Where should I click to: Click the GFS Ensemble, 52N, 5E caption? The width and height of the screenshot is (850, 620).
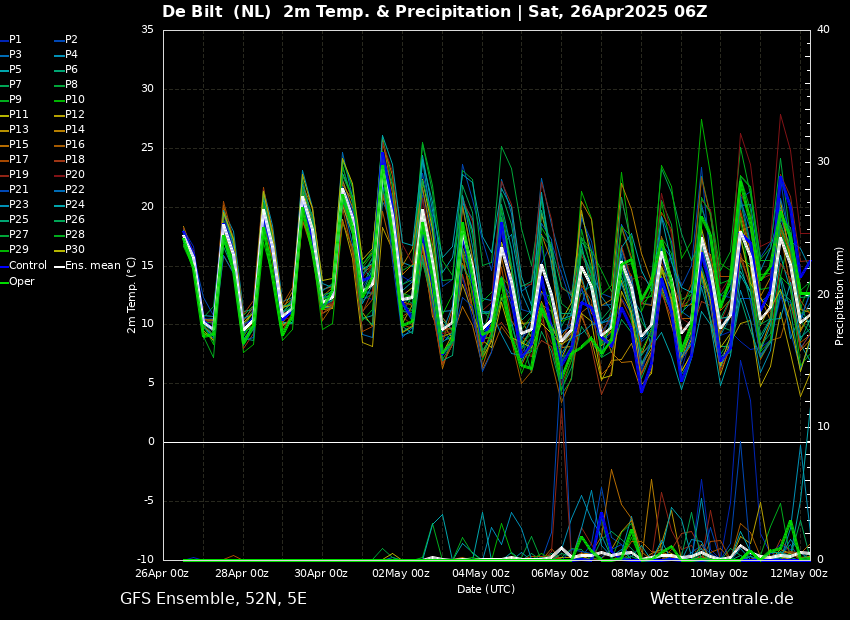[x=213, y=599]
